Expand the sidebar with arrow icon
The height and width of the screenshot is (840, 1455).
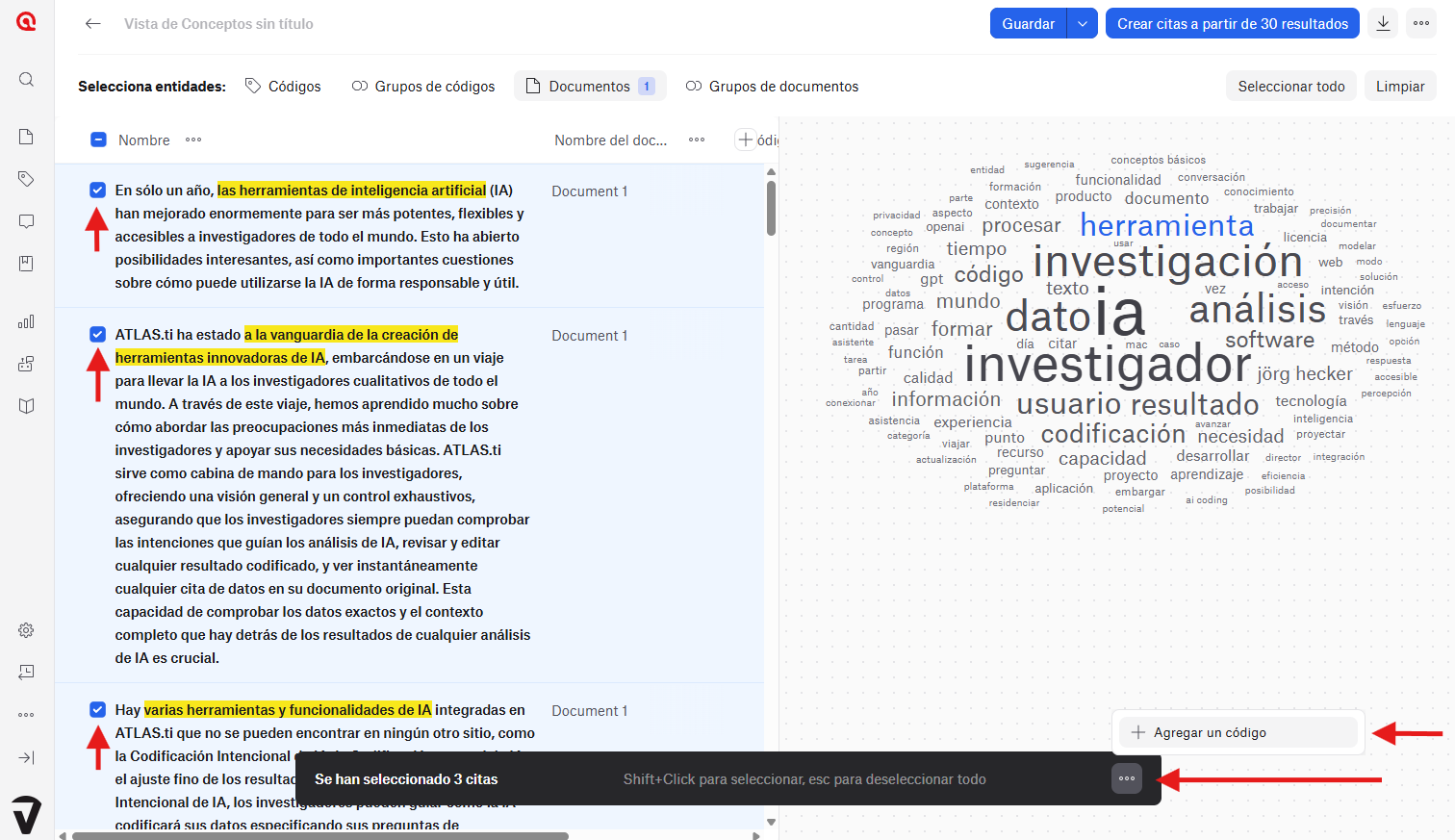27,757
